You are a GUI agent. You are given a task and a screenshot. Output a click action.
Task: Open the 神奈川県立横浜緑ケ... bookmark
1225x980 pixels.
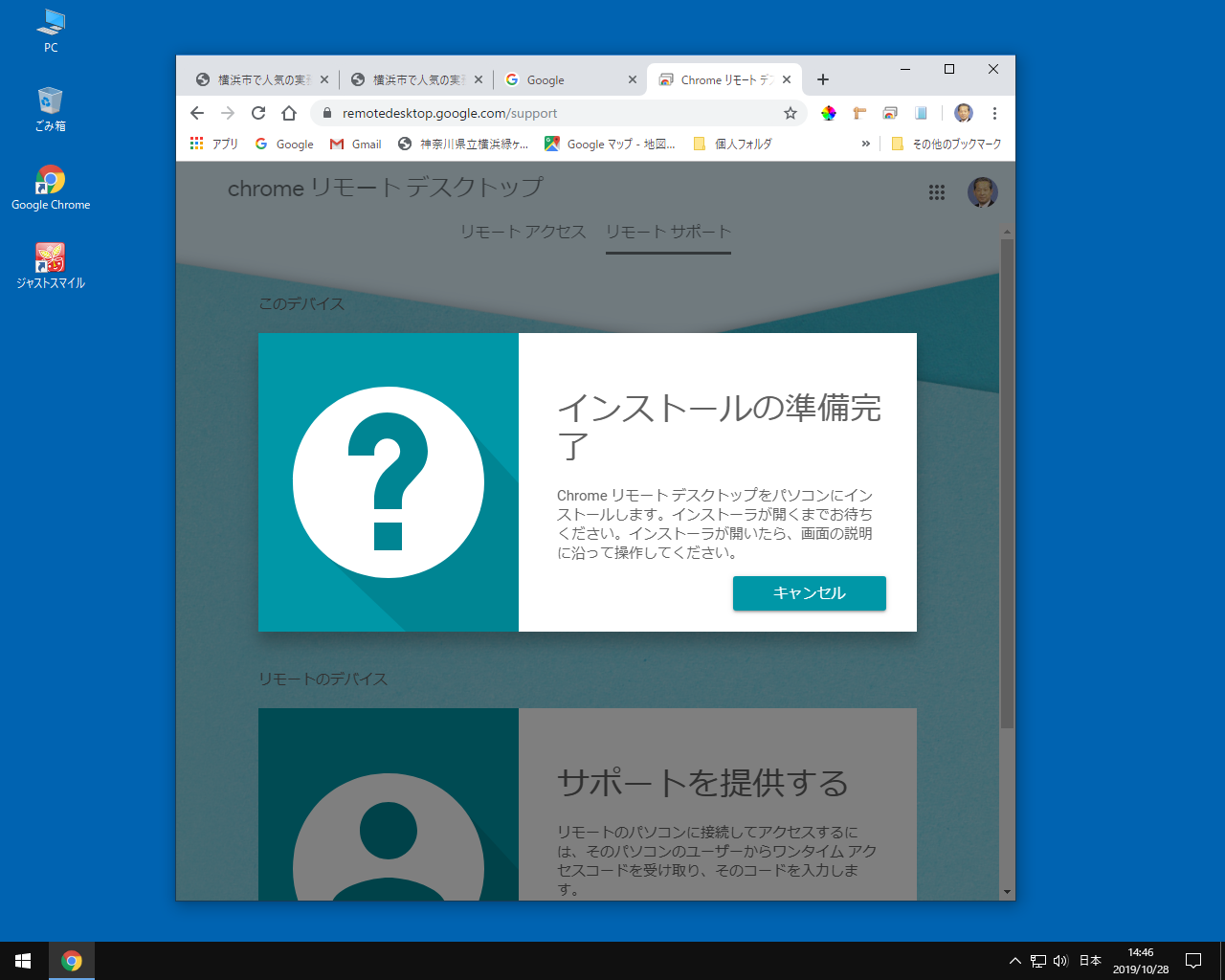click(463, 144)
